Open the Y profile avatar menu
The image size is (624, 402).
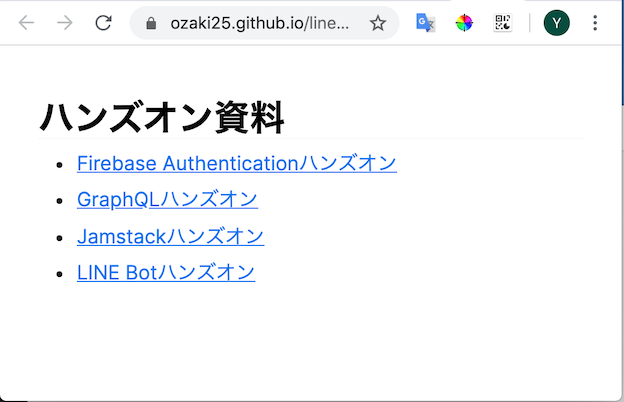coord(556,23)
